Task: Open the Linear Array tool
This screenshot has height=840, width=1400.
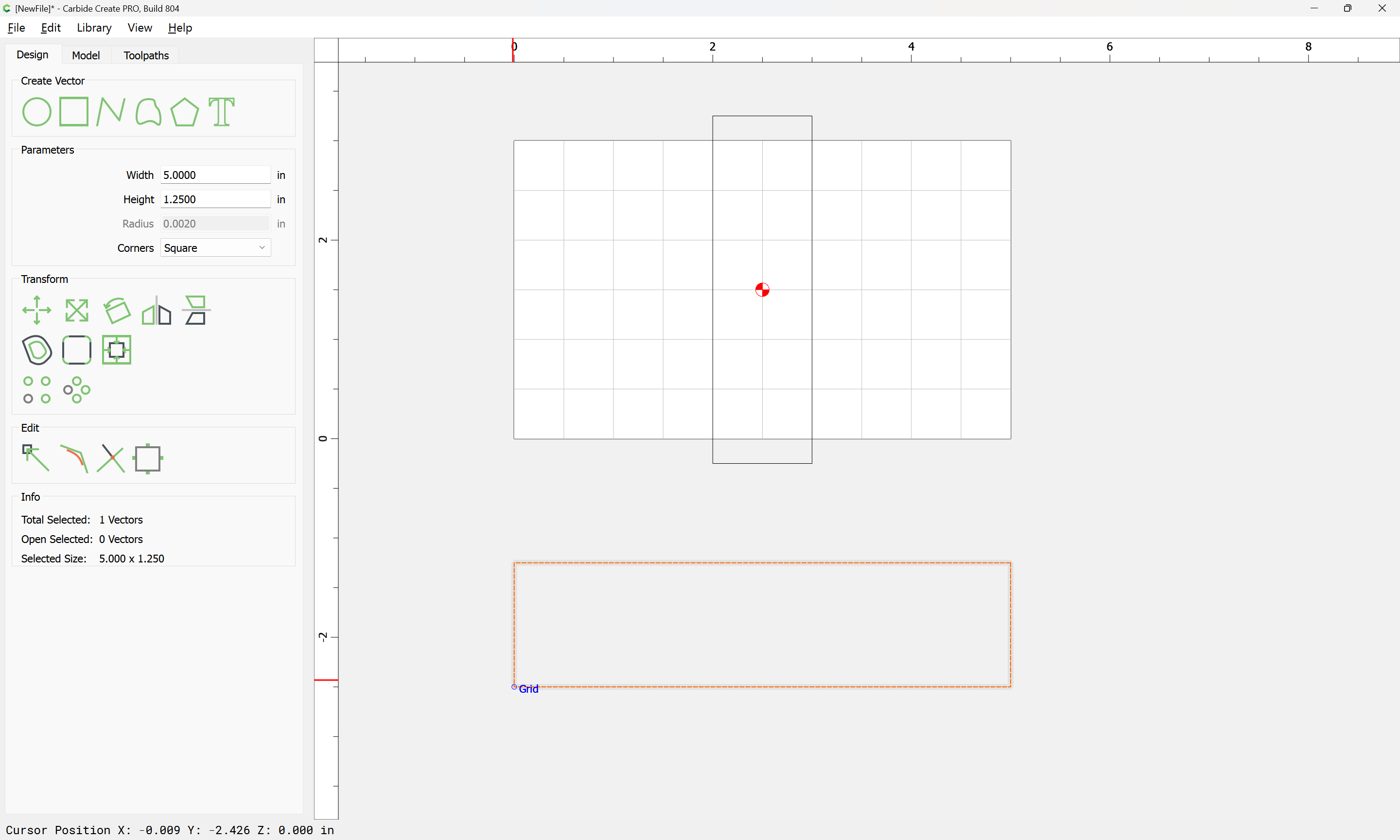Action: (37, 390)
